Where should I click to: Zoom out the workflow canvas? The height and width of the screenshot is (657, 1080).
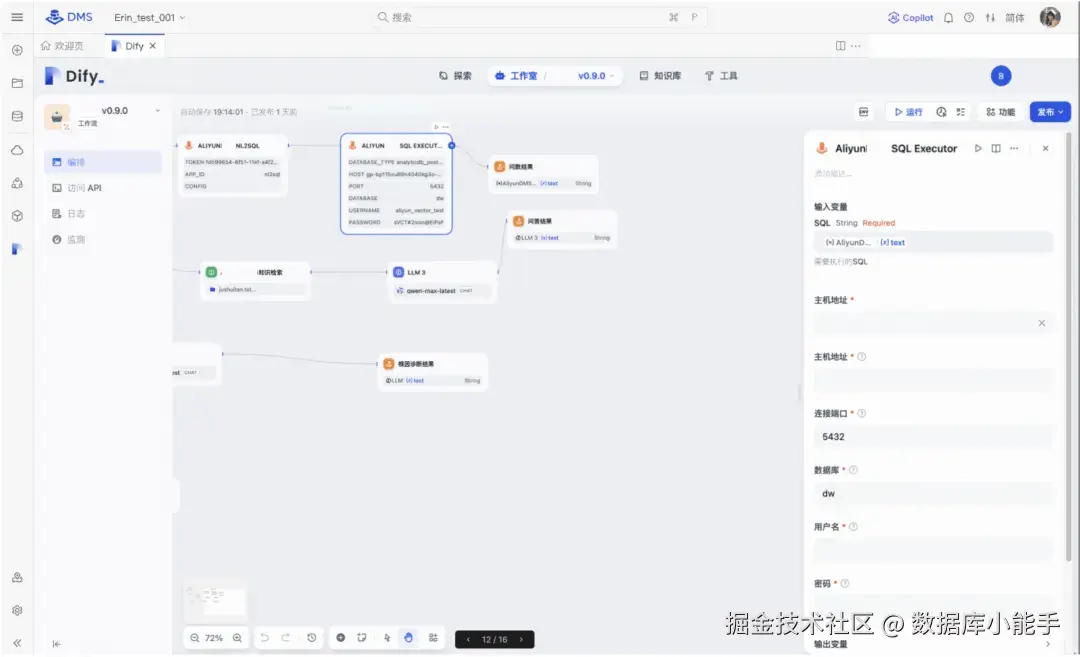(x=195, y=638)
